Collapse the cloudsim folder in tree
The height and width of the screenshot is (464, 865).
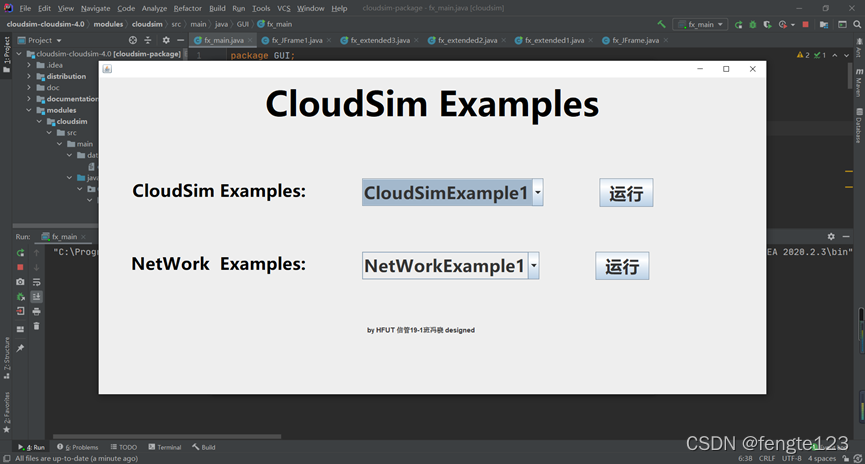[39, 121]
